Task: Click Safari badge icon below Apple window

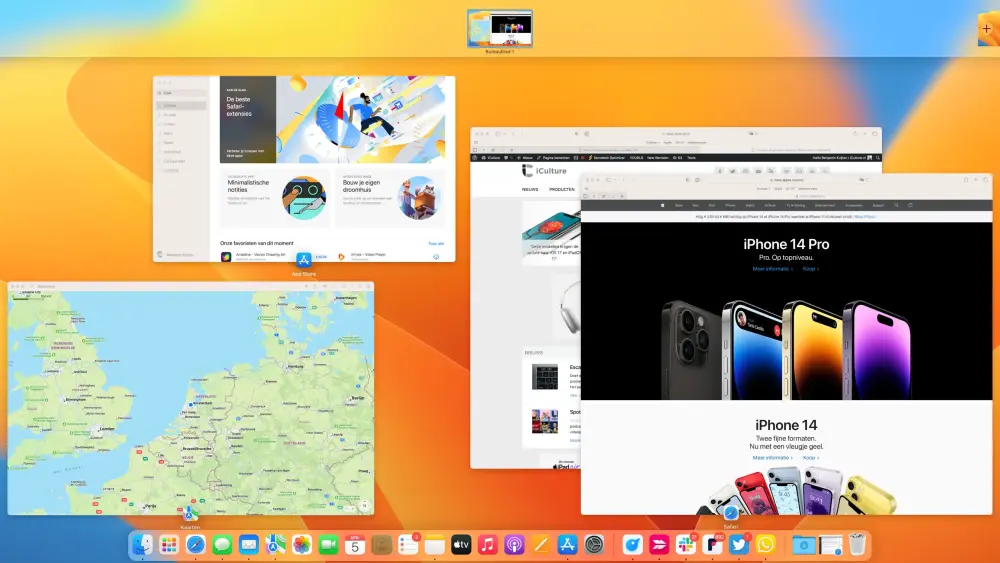Action: pyautogui.click(x=731, y=513)
